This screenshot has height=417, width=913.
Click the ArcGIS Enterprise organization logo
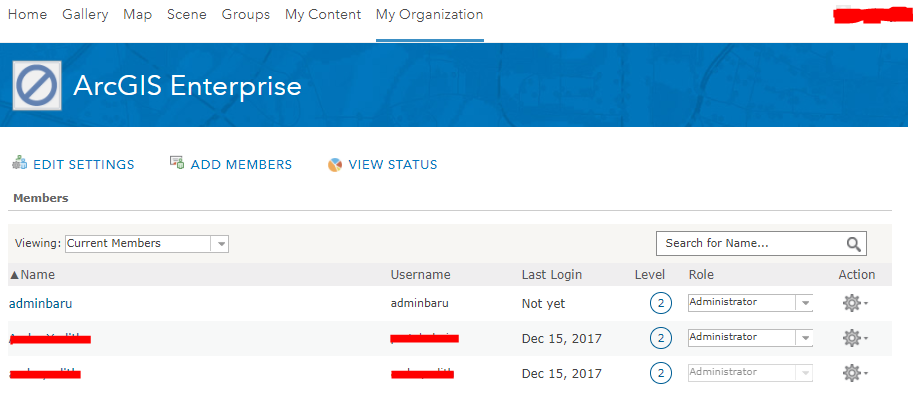point(37,86)
